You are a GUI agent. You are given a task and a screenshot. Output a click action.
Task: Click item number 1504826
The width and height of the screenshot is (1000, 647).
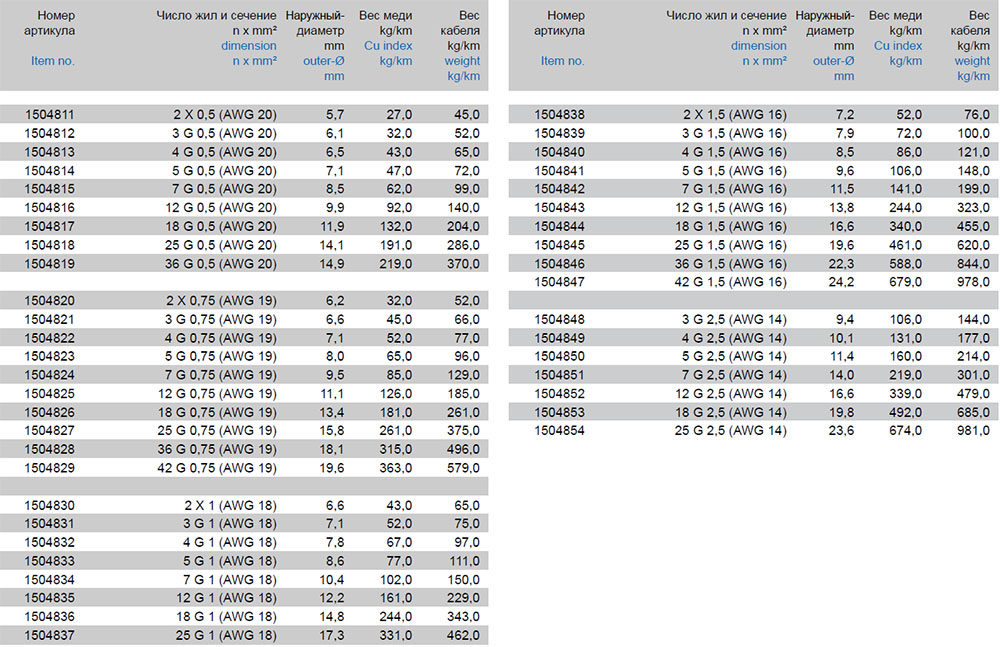pos(49,412)
